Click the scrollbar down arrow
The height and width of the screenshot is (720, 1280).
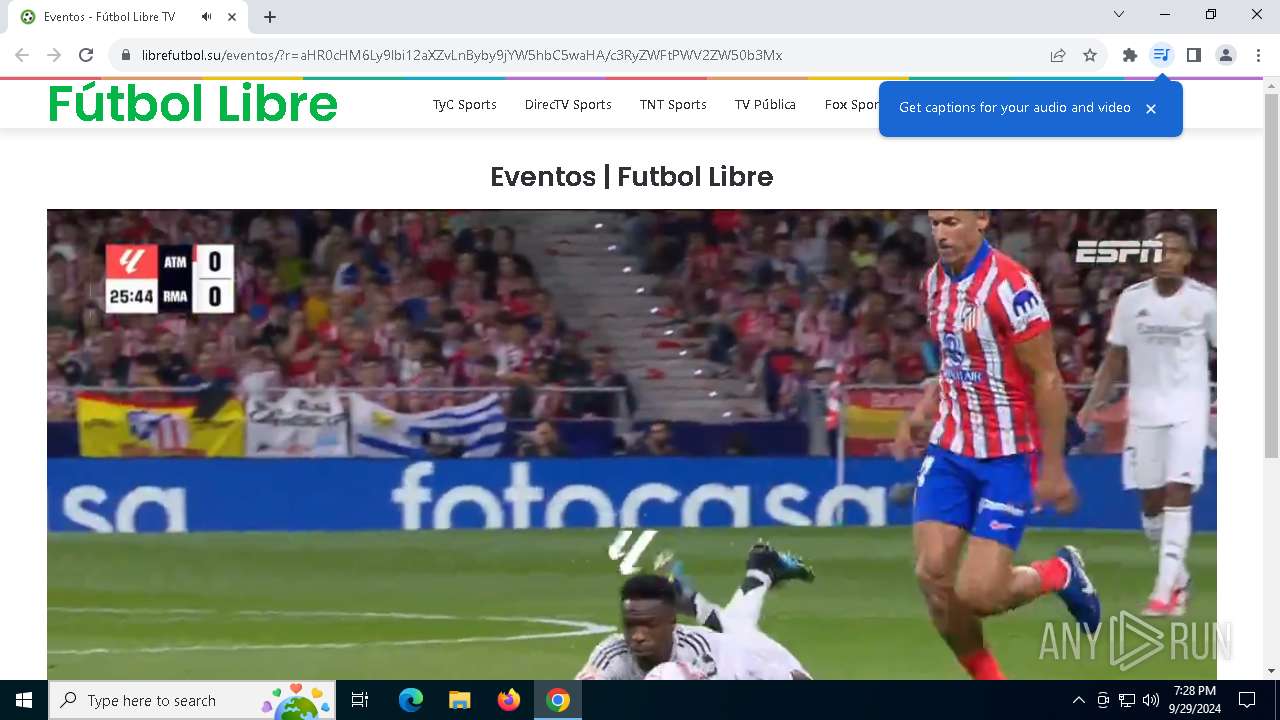(1271, 671)
